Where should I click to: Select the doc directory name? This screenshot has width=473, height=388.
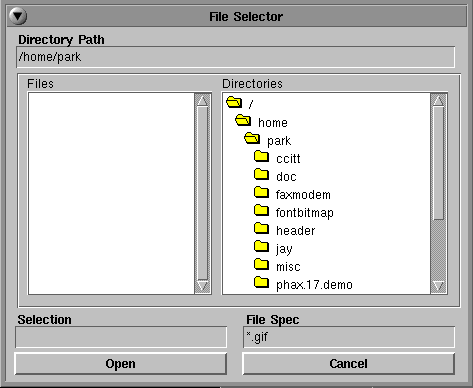pyautogui.click(x=286, y=177)
